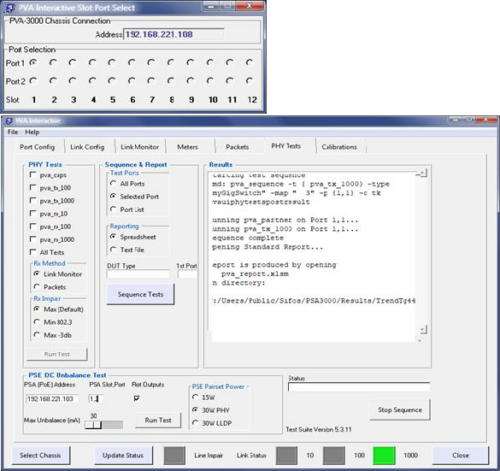Switch to the Meters tab
Viewport: 500px width, 471px height.
pos(187,147)
